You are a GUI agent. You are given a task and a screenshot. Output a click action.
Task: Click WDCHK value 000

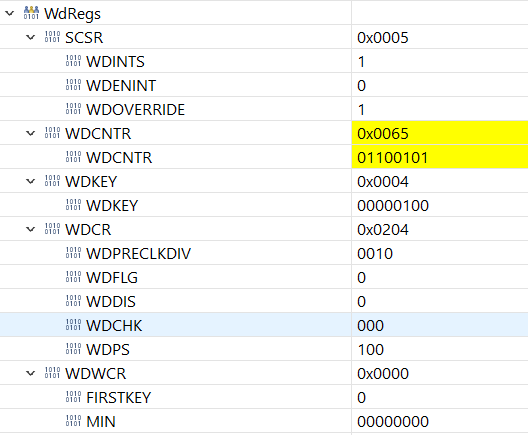[x=370, y=326]
